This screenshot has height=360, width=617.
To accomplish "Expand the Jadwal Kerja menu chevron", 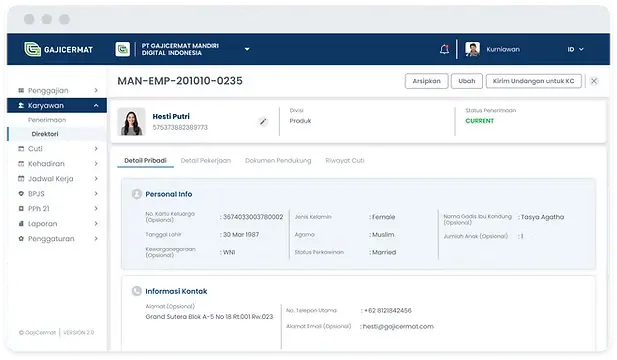I will [x=96, y=179].
